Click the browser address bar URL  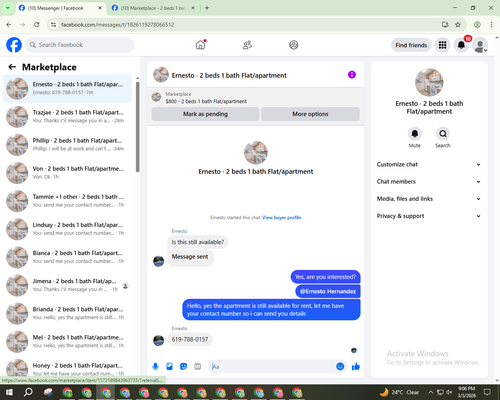pyautogui.click(x=117, y=25)
